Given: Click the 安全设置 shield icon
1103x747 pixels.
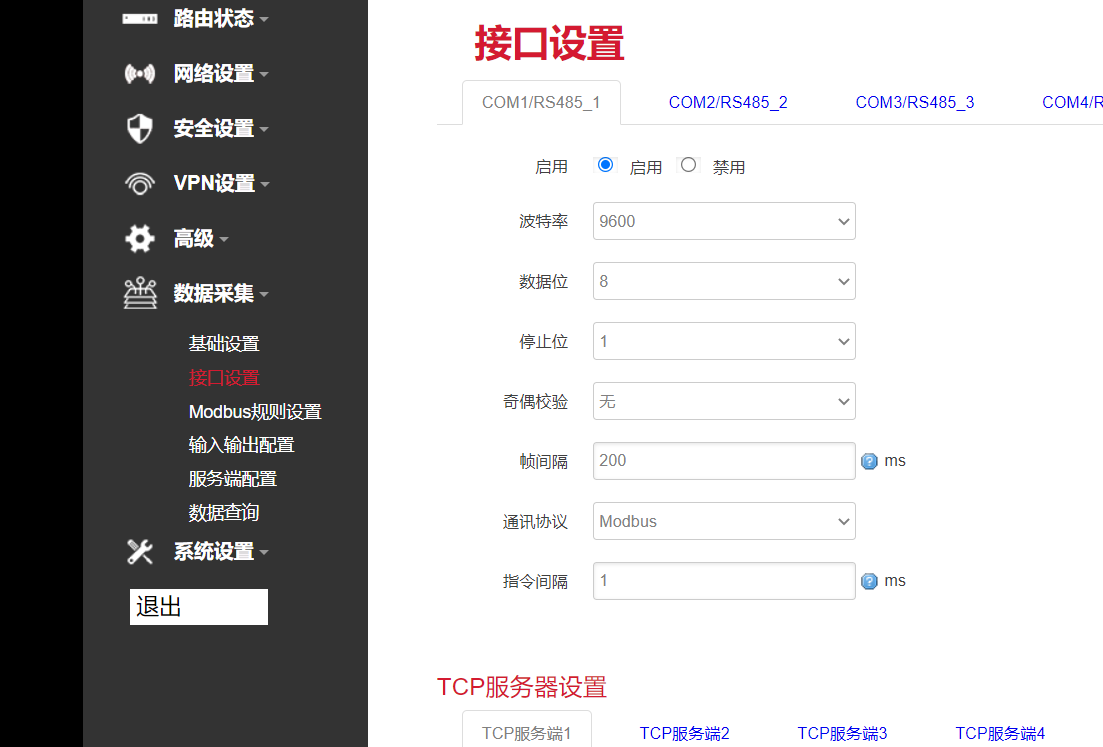Looking at the screenshot, I should (x=139, y=127).
